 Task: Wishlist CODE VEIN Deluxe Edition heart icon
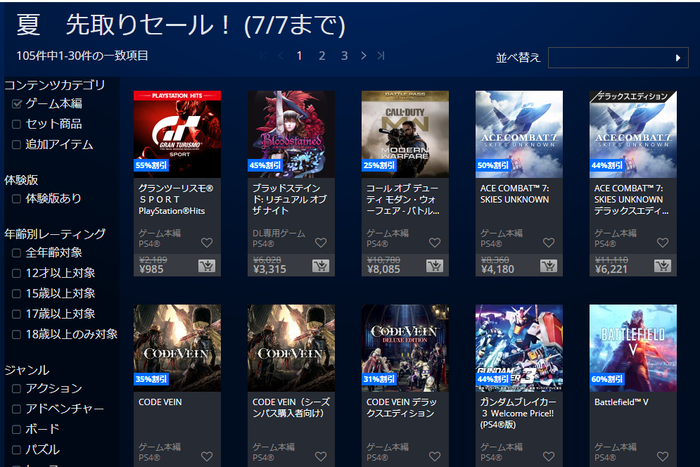click(435, 456)
